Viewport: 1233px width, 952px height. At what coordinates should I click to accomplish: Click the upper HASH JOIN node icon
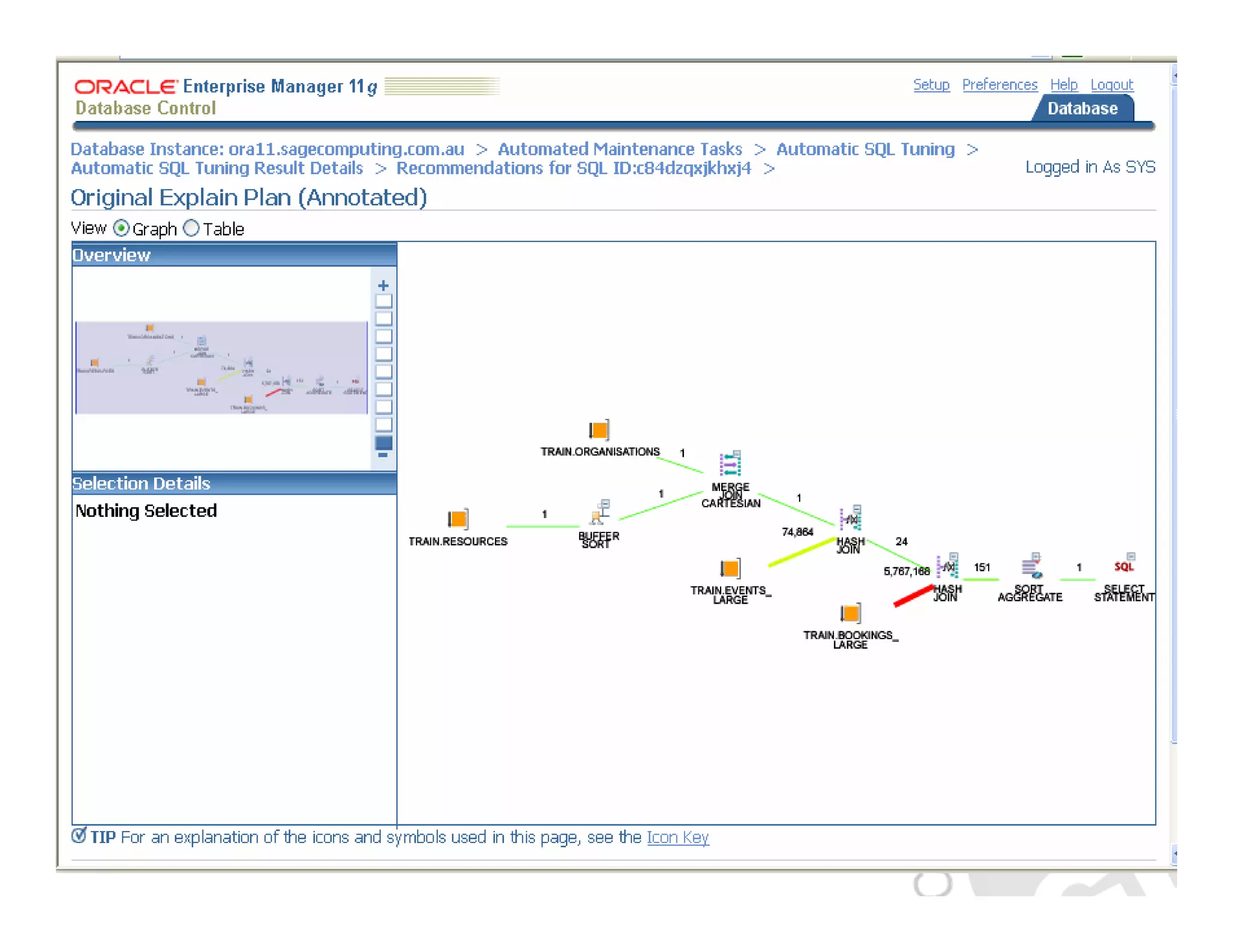tap(851, 518)
